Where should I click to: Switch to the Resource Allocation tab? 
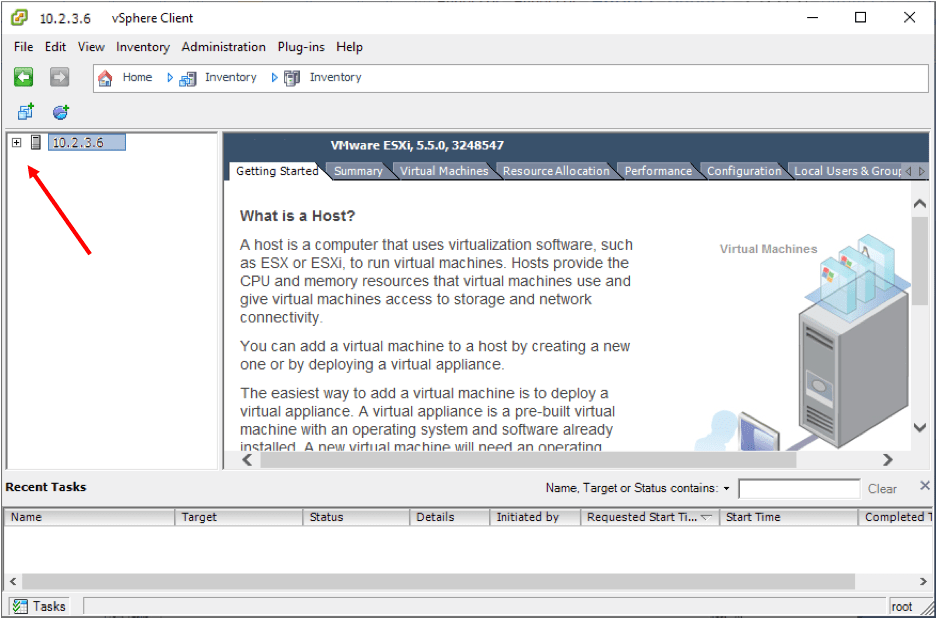tap(556, 171)
